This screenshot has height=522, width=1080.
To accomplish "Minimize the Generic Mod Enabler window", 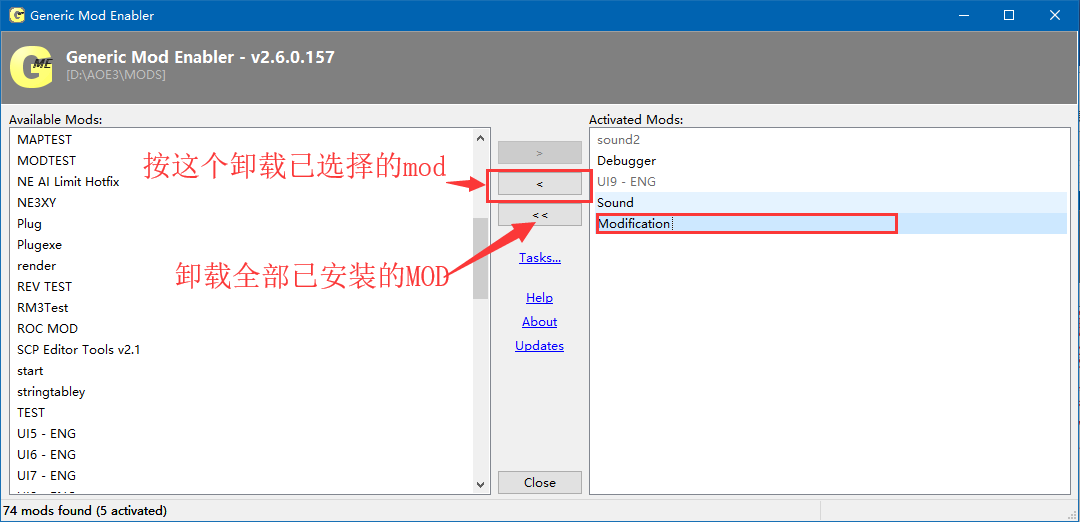I will pyautogui.click(x=966, y=15).
